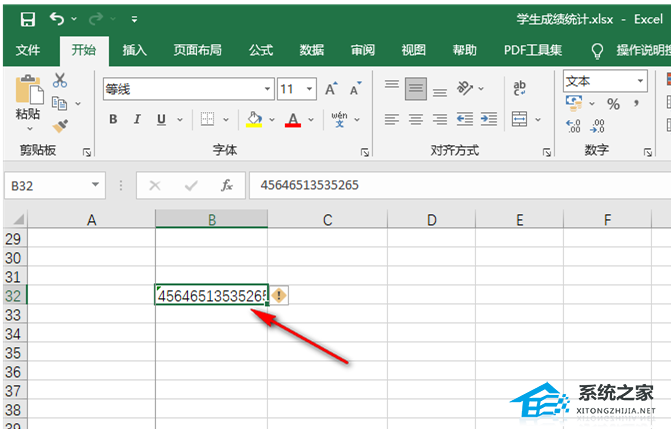Image resolution: width=671 pixels, height=429 pixels.
Task: Open the font color palette arrow
Action: pyautogui.click(x=311, y=119)
